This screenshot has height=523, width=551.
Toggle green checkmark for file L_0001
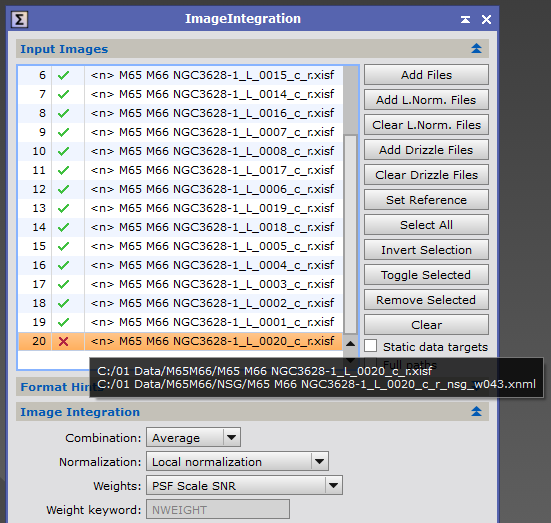(64, 322)
